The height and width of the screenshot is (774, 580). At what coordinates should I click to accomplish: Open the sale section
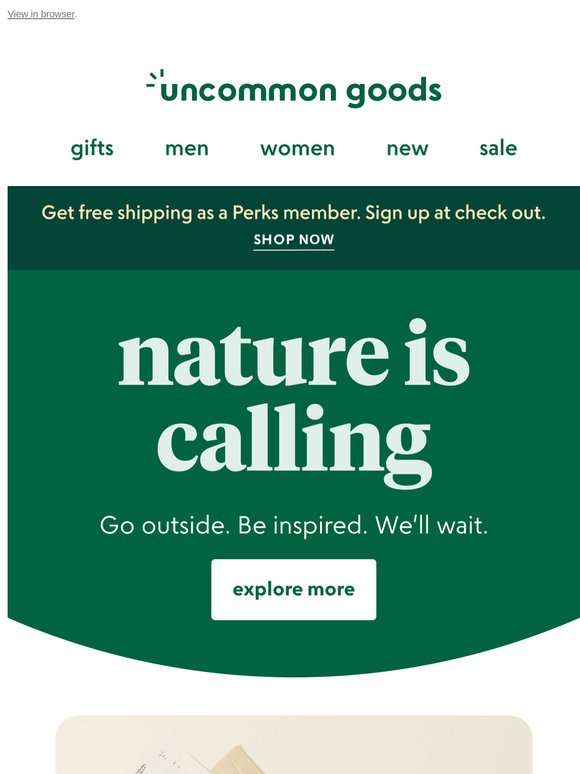[x=498, y=148]
